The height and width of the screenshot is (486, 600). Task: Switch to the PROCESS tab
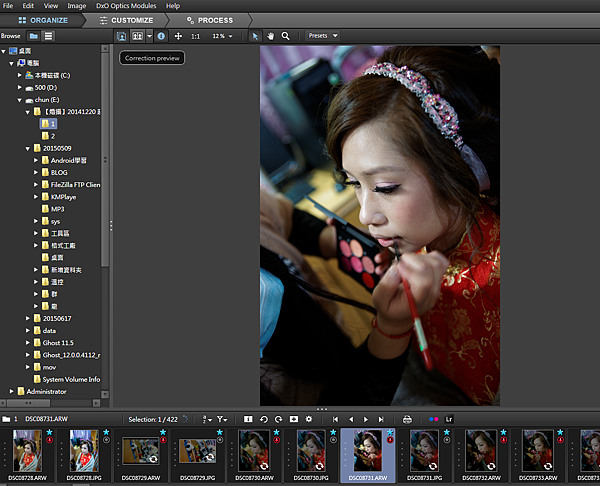209,20
